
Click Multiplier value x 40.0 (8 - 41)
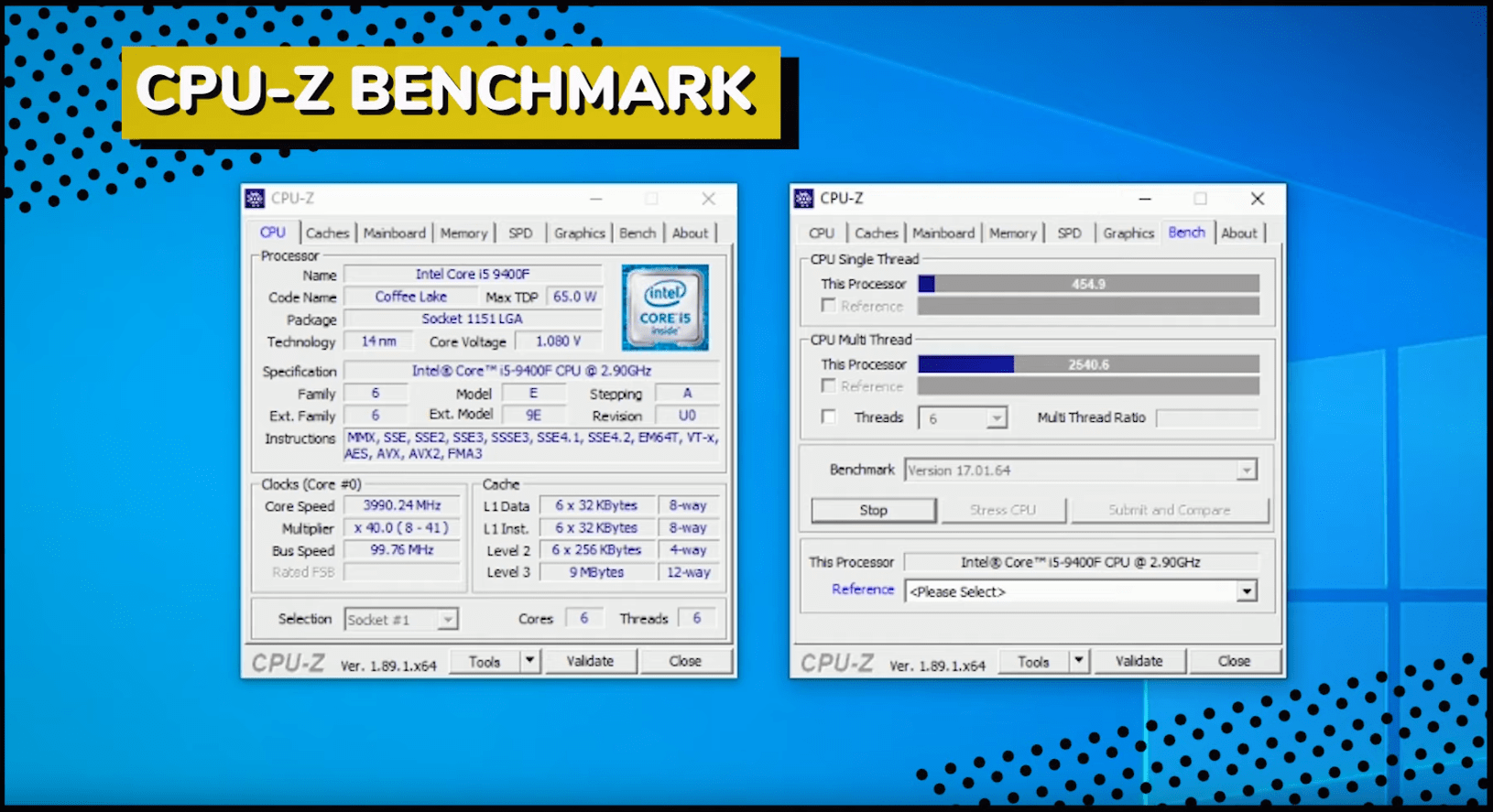[x=402, y=528]
